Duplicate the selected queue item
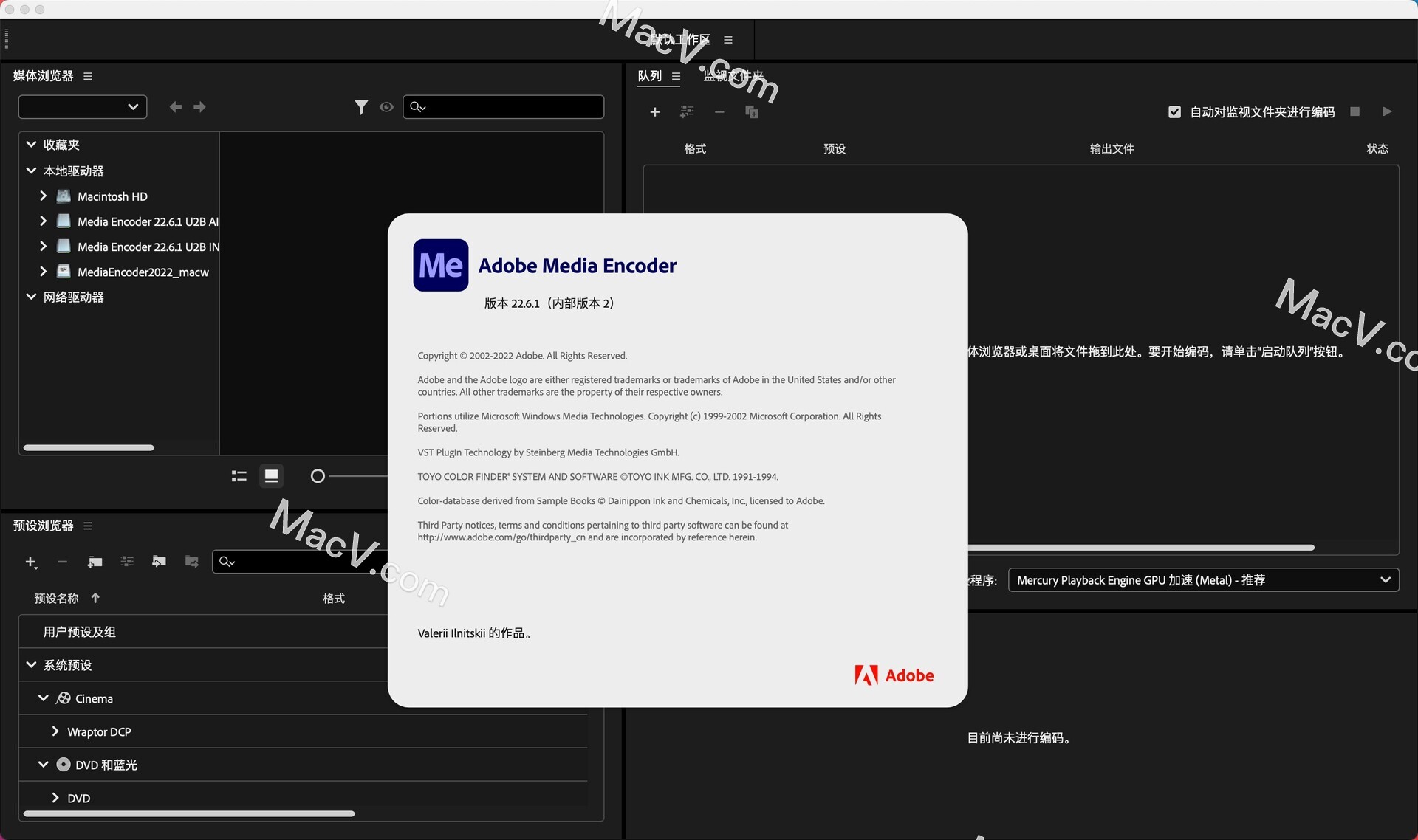This screenshot has width=1418, height=840. [x=752, y=112]
